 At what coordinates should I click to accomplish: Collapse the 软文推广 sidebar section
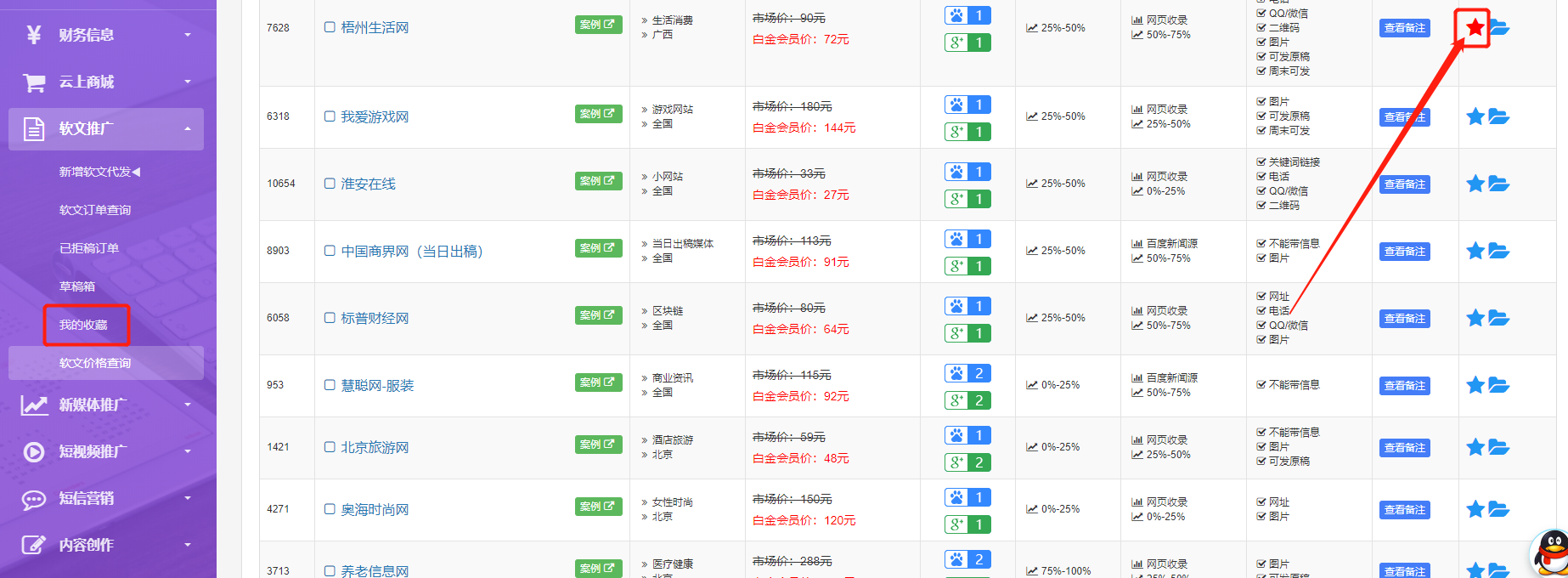pos(106,129)
